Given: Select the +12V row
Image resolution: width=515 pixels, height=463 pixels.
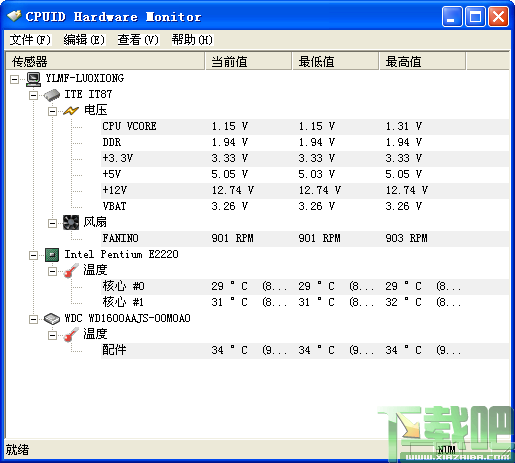Looking at the screenshot, I should [305, 191].
